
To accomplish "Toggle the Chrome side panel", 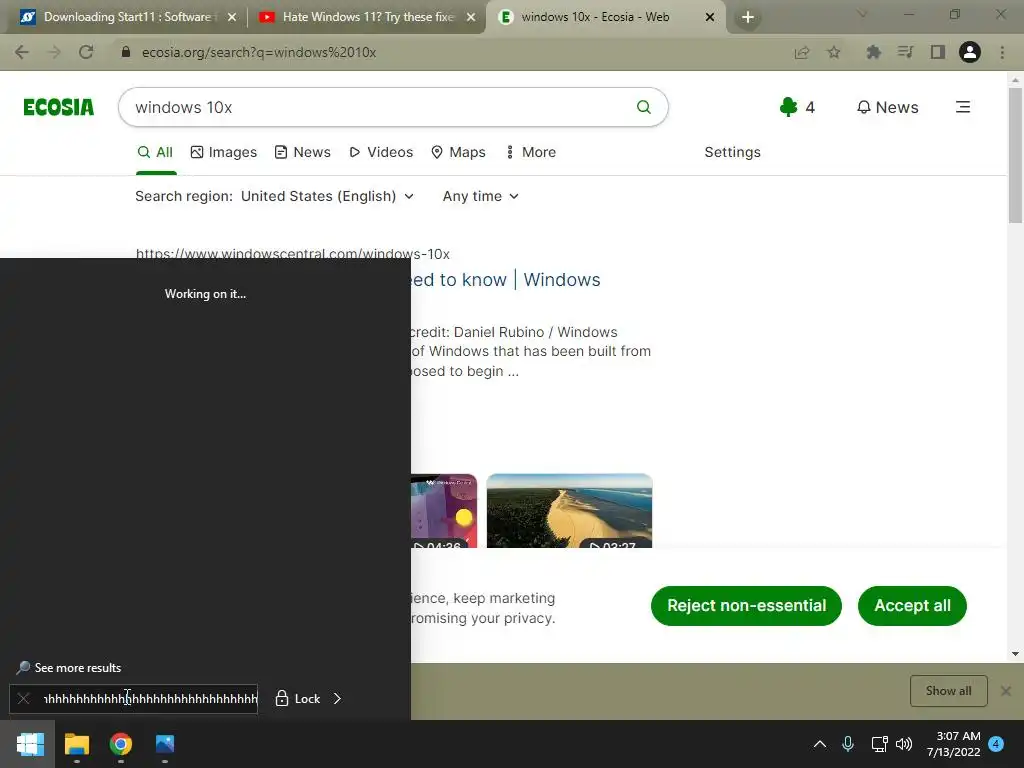I will click(x=938, y=52).
